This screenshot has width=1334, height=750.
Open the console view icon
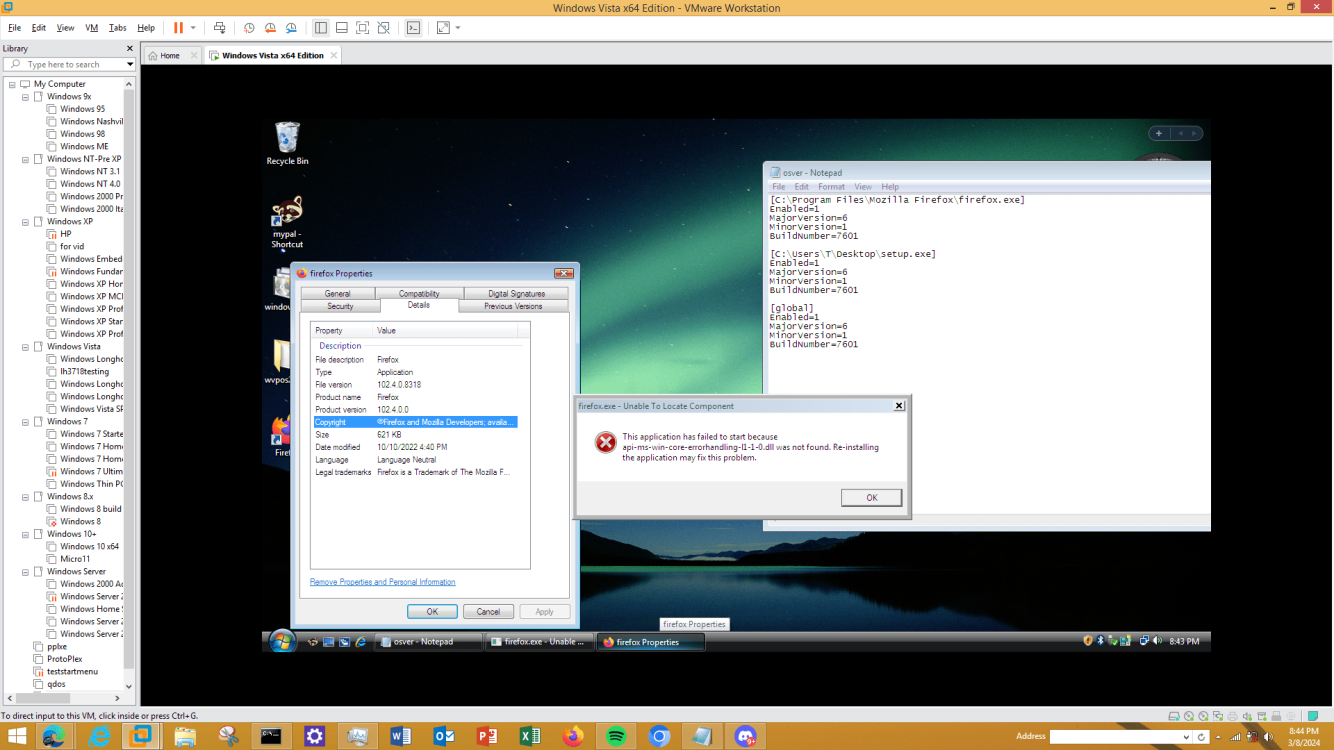(x=413, y=28)
